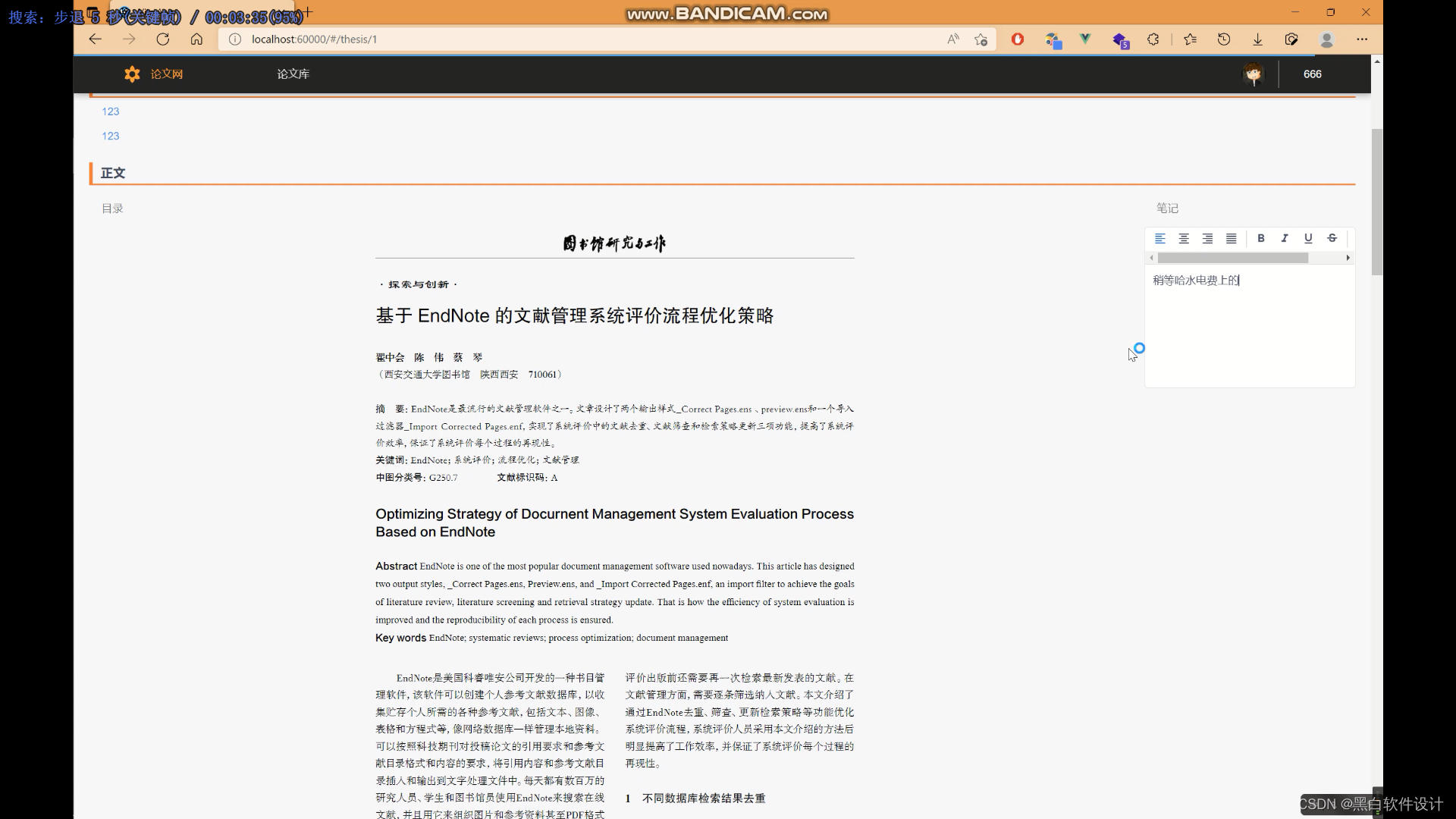
Task: Click the 目录 label
Action: [112, 209]
